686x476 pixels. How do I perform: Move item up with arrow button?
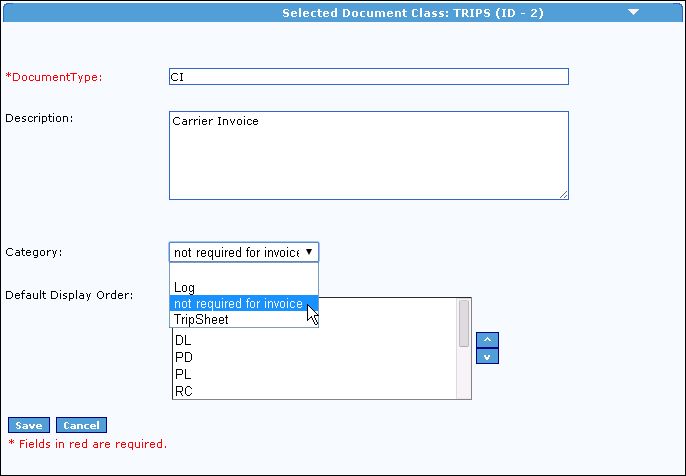click(487, 340)
